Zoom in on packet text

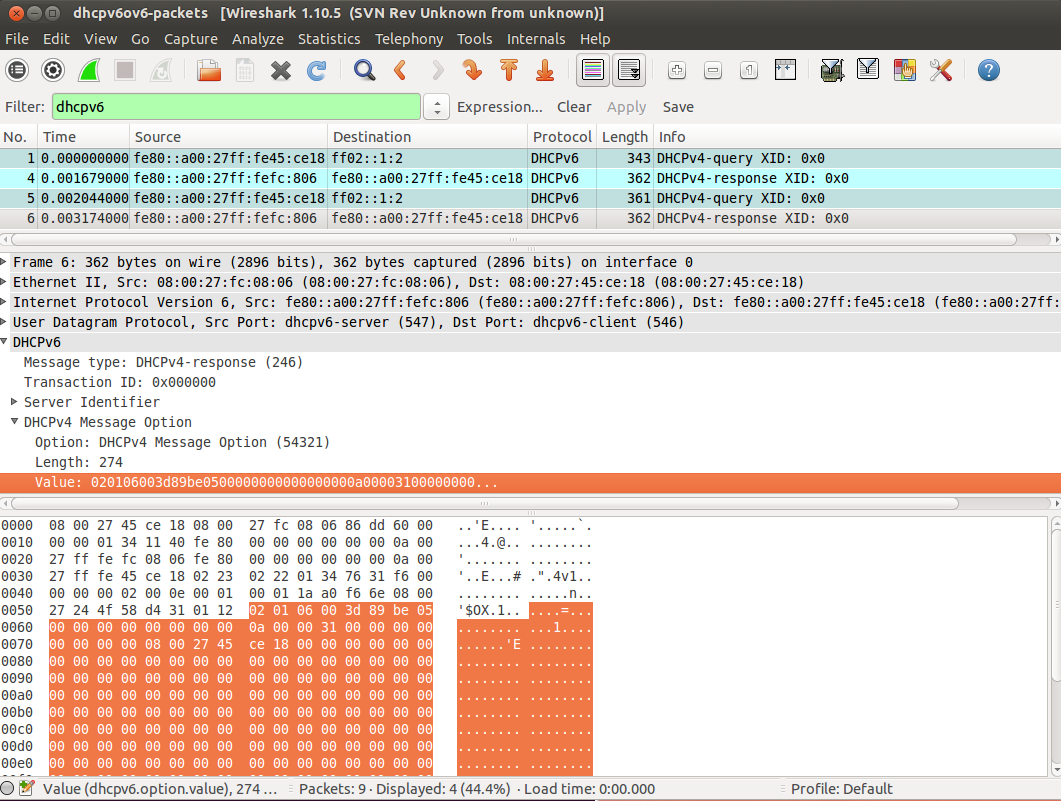click(677, 70)
